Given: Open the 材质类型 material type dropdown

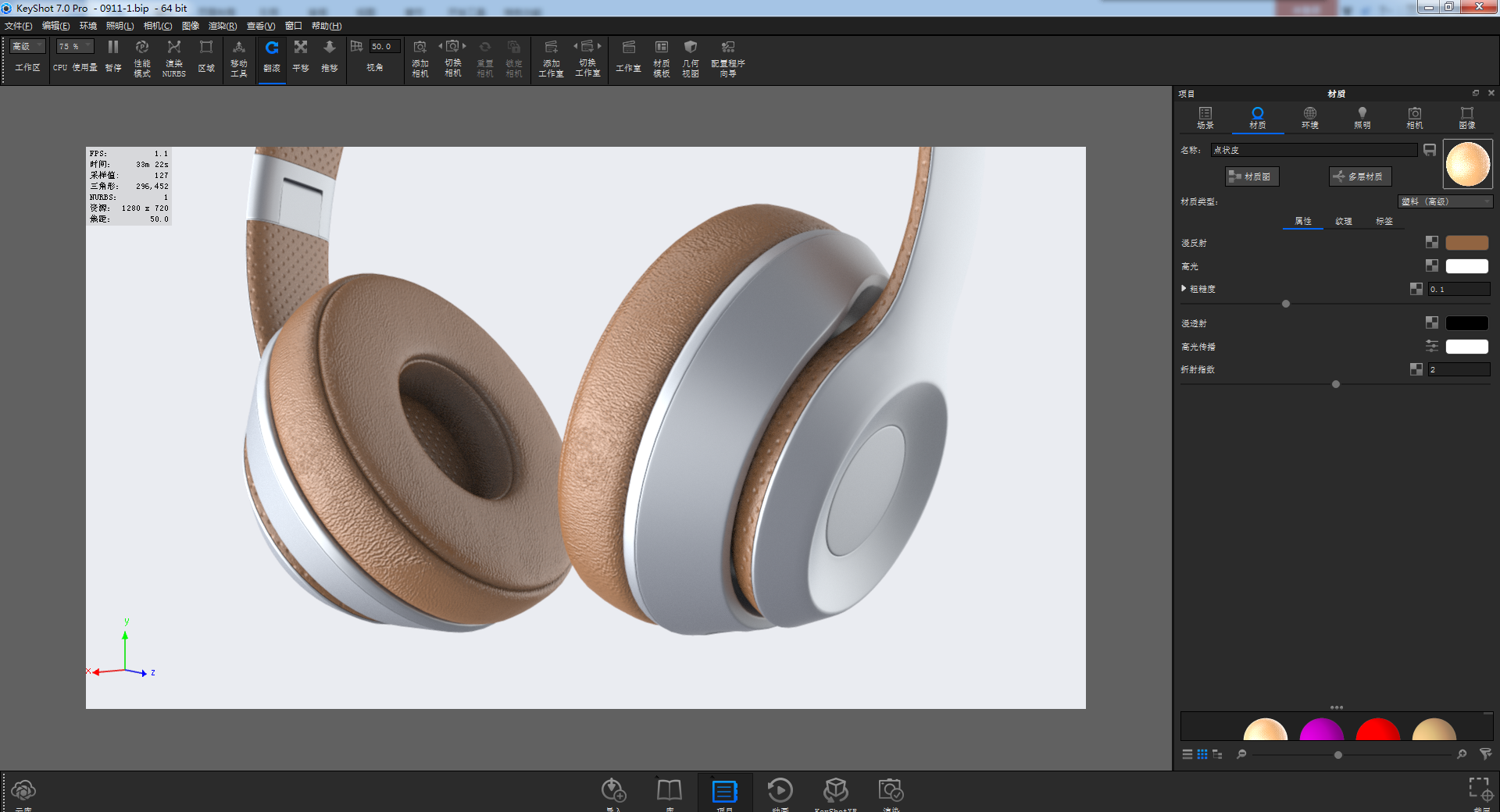Looking at the screenshot, I should (x=1445, y=201).
